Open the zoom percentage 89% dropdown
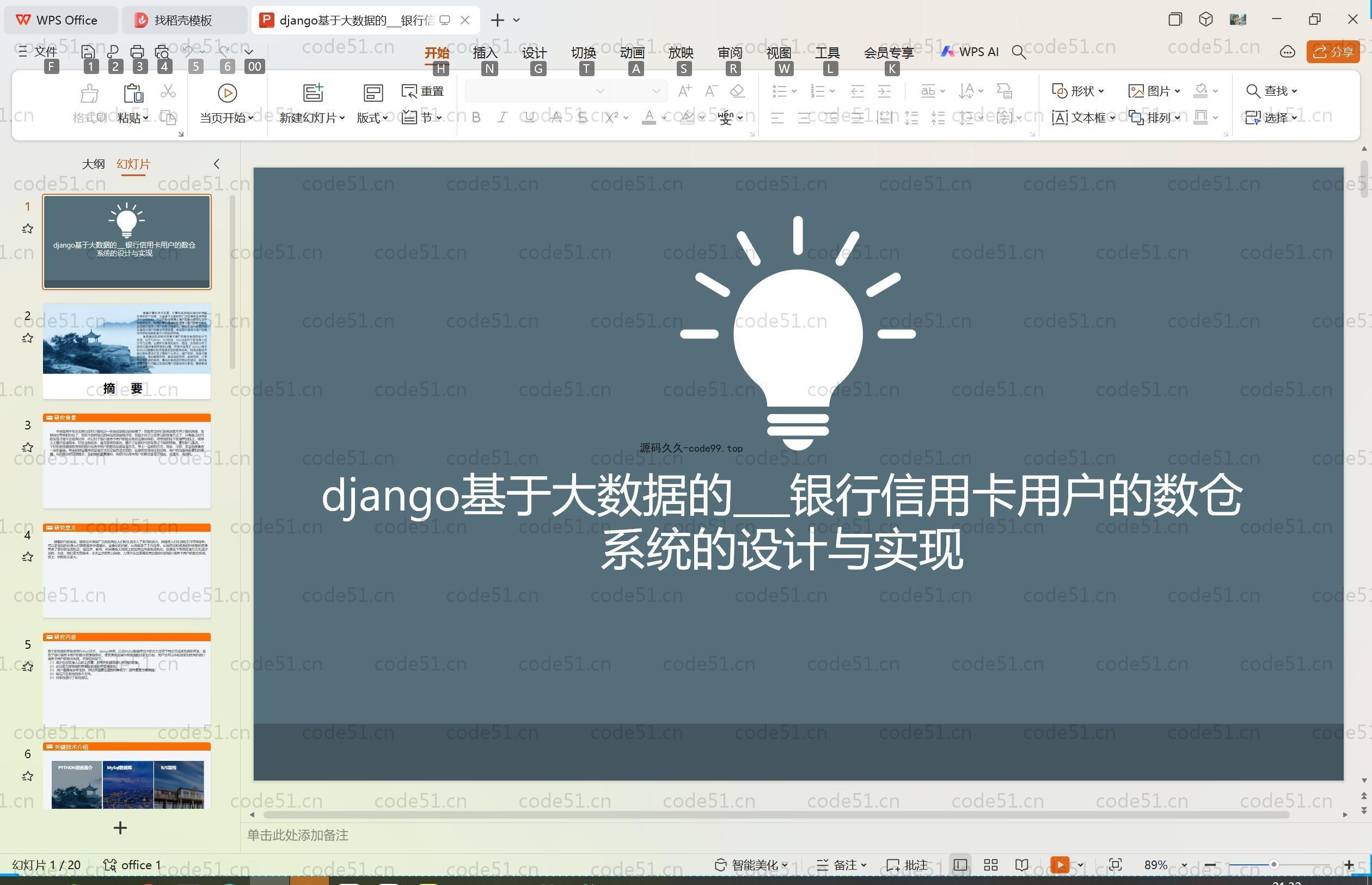 1185,865
